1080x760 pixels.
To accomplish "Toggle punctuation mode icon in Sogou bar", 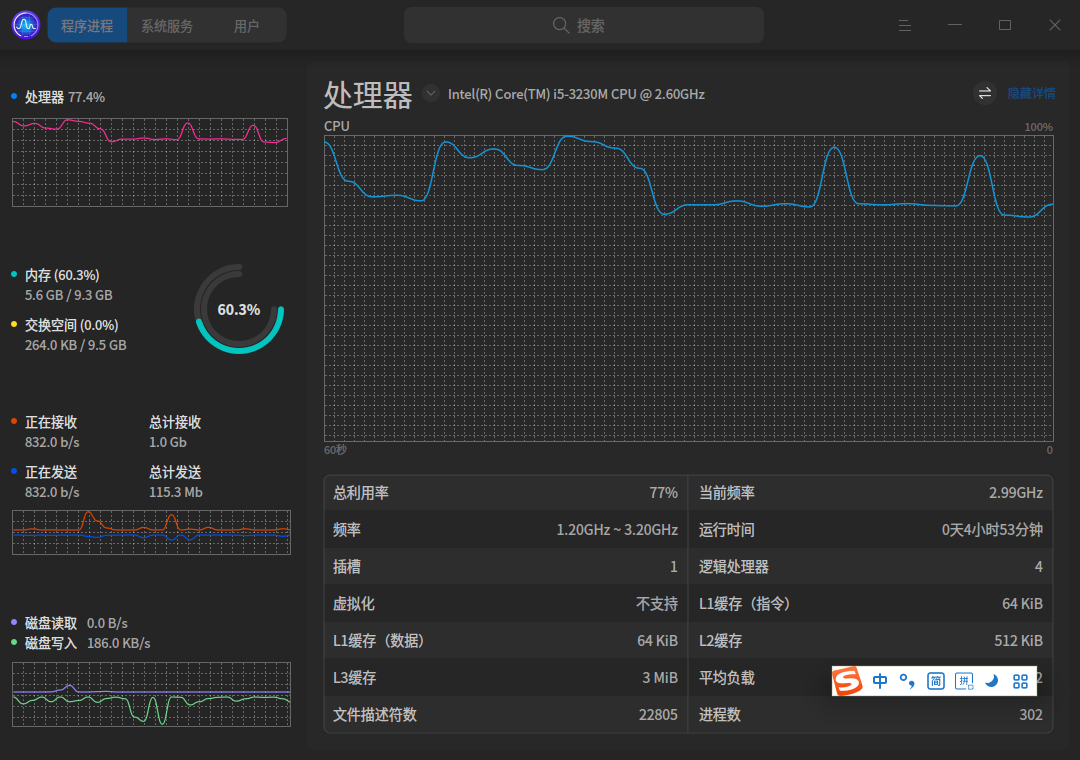I will tap(907, 681).
